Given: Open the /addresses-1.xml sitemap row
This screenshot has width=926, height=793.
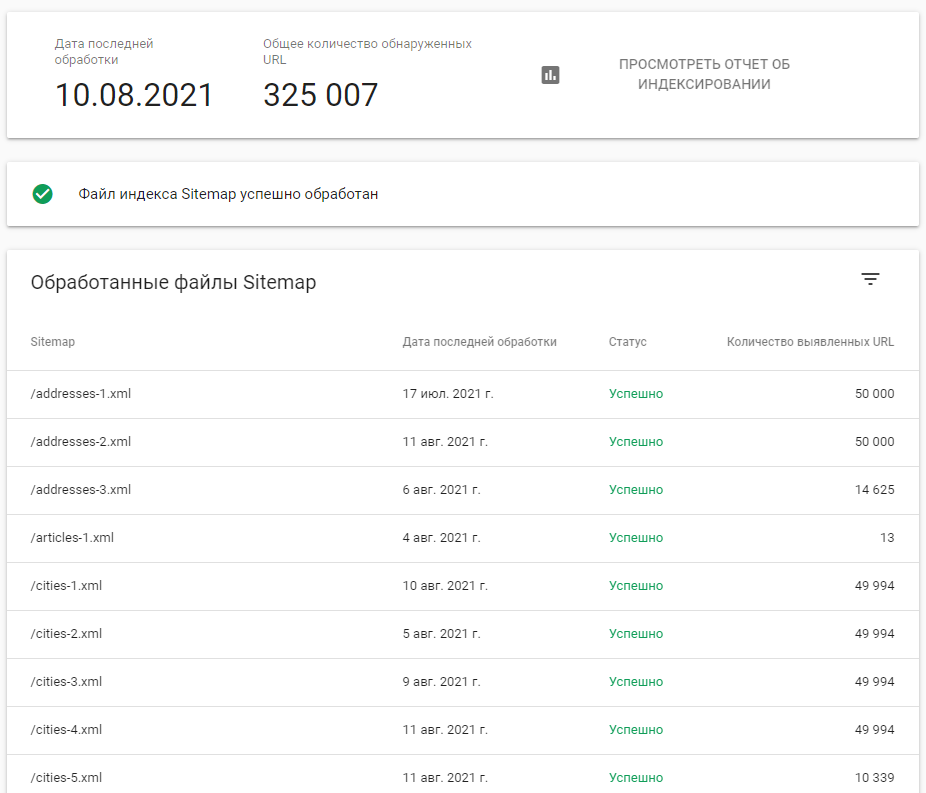Looking at the screenshot, I should pos(81,394).
